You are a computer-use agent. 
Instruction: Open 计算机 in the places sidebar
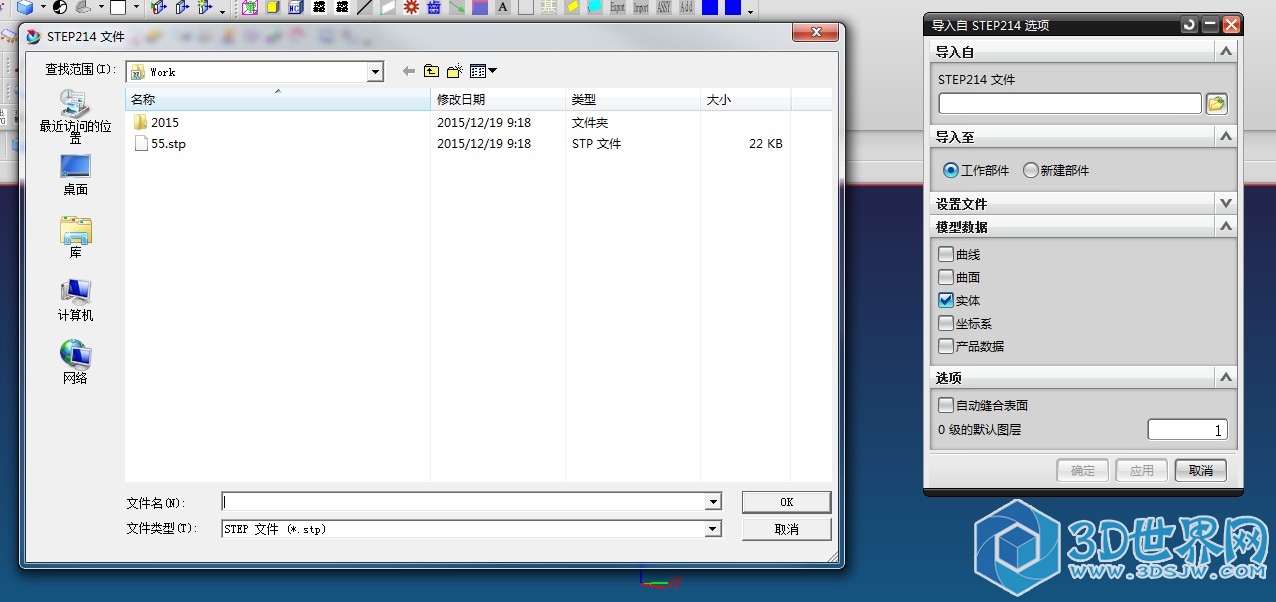(75, 300)
